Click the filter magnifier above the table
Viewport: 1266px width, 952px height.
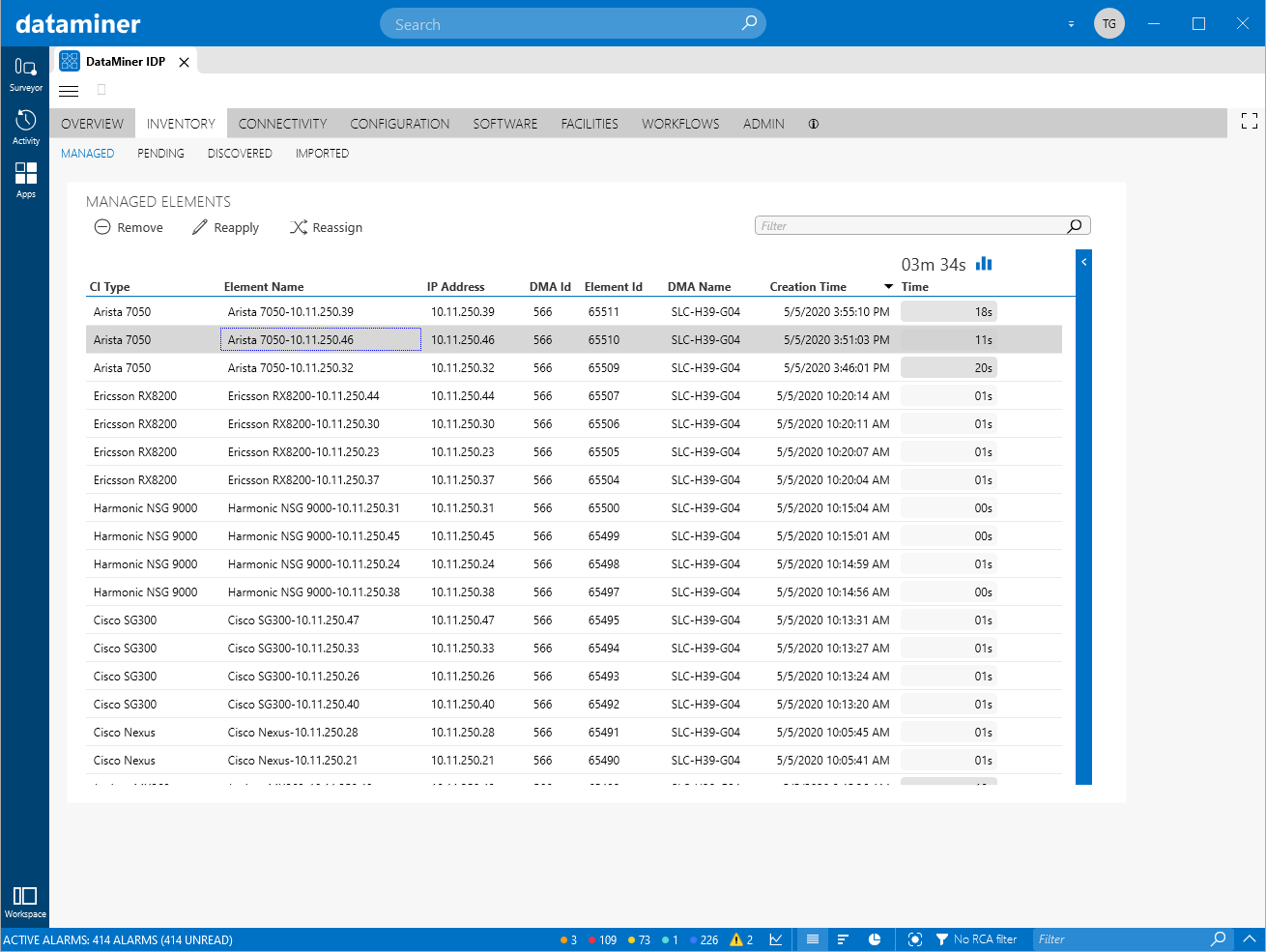coord(1075,226)
